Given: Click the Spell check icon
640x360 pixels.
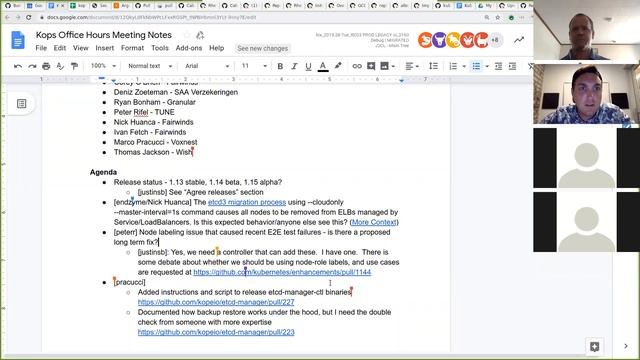Looking at the screenshot, I should (60, 66).
